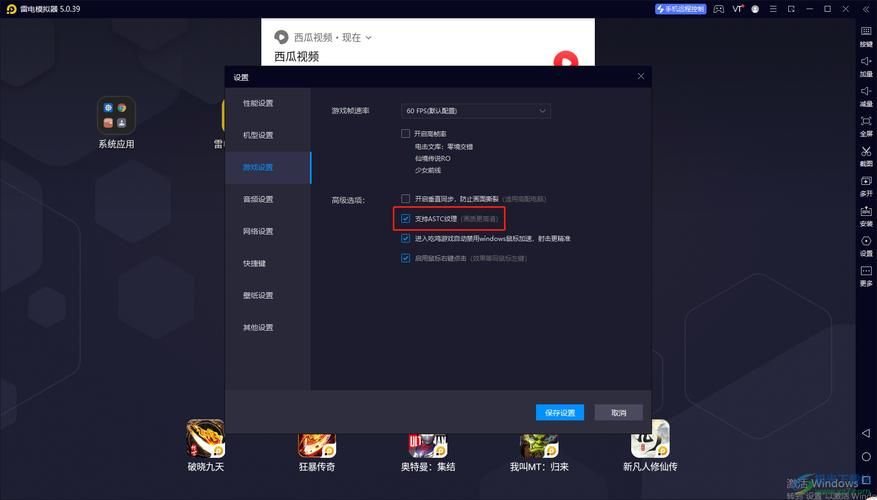Decrease volume with the 减量 icon

(x=866, y=96)
